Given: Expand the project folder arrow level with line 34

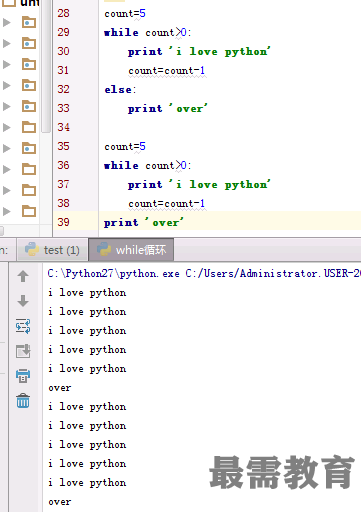Looking at the screenshot, I should tap(7, 127).
